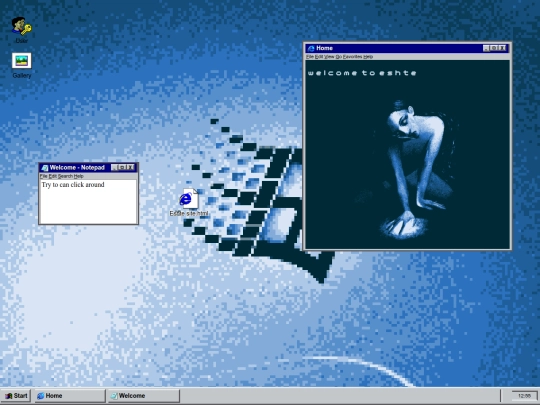
Task: Maximize the Welcome Notepad window
Action: (x=122, y=168)
